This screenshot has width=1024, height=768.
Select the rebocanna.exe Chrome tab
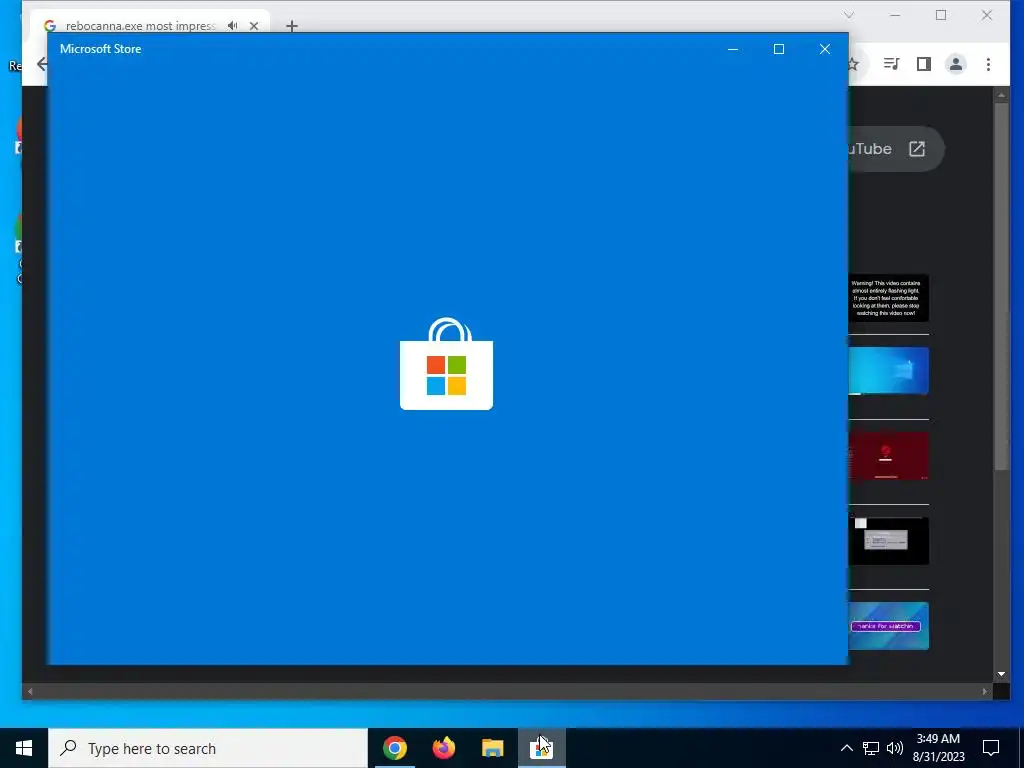140,25
